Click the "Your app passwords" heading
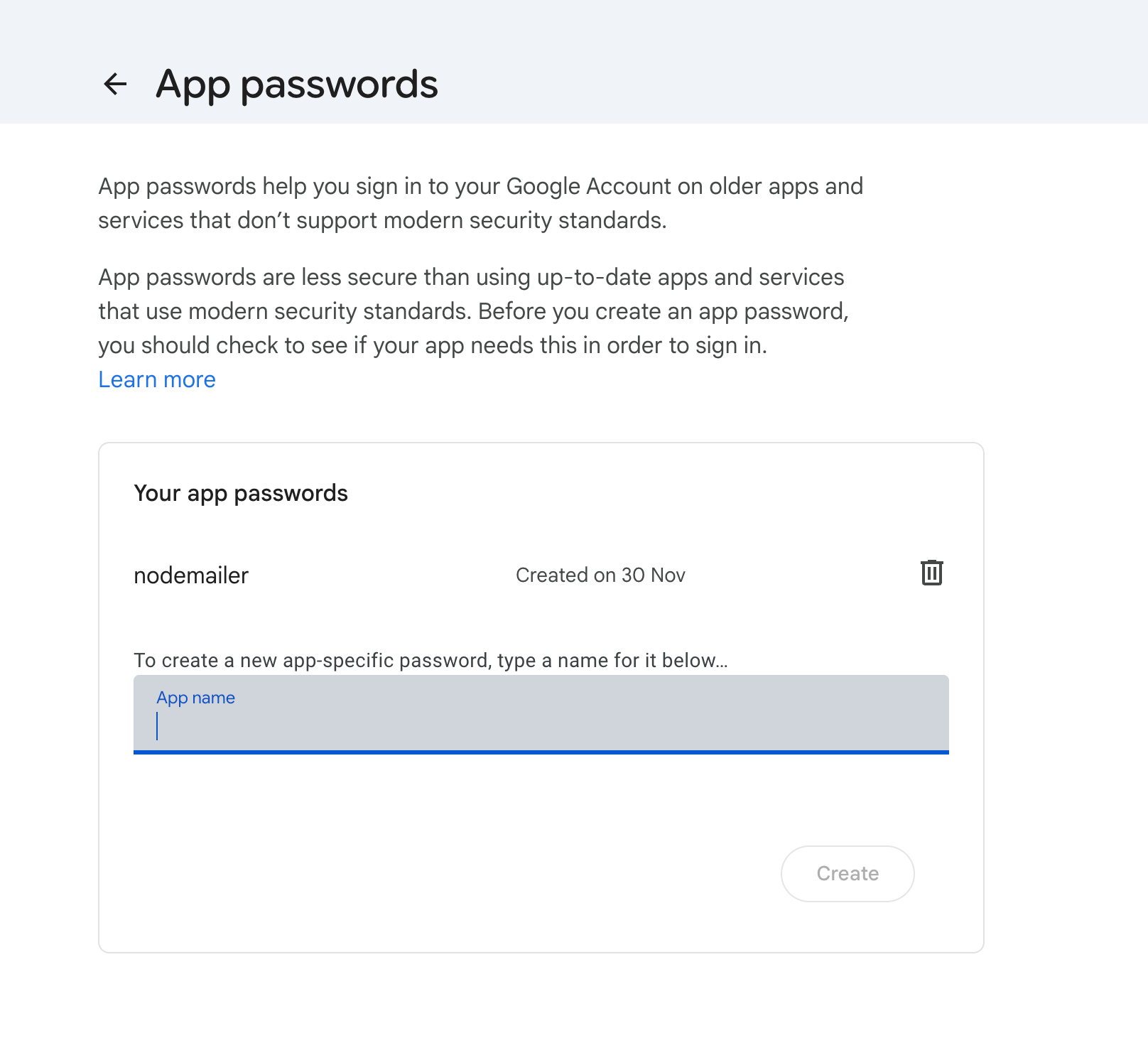This screenshot has width=1148, height=1060. point(241,493)
